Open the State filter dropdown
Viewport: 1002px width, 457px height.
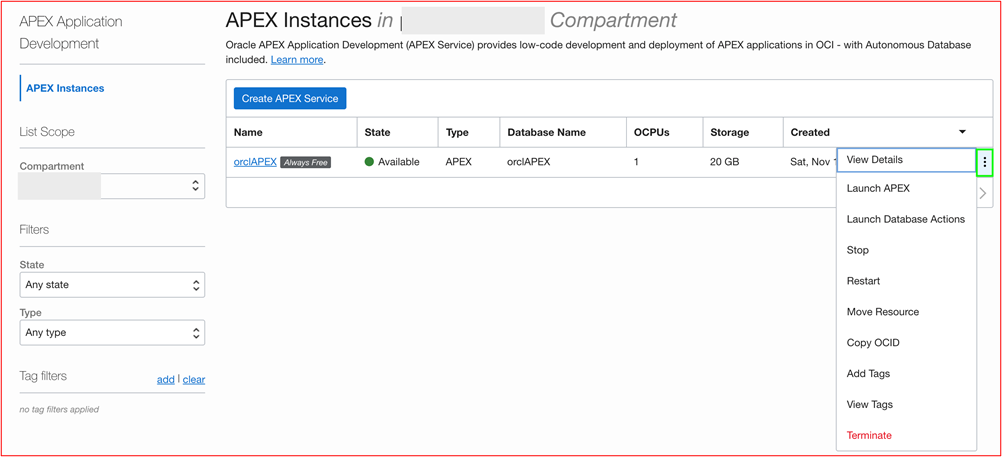coord(112,285)
